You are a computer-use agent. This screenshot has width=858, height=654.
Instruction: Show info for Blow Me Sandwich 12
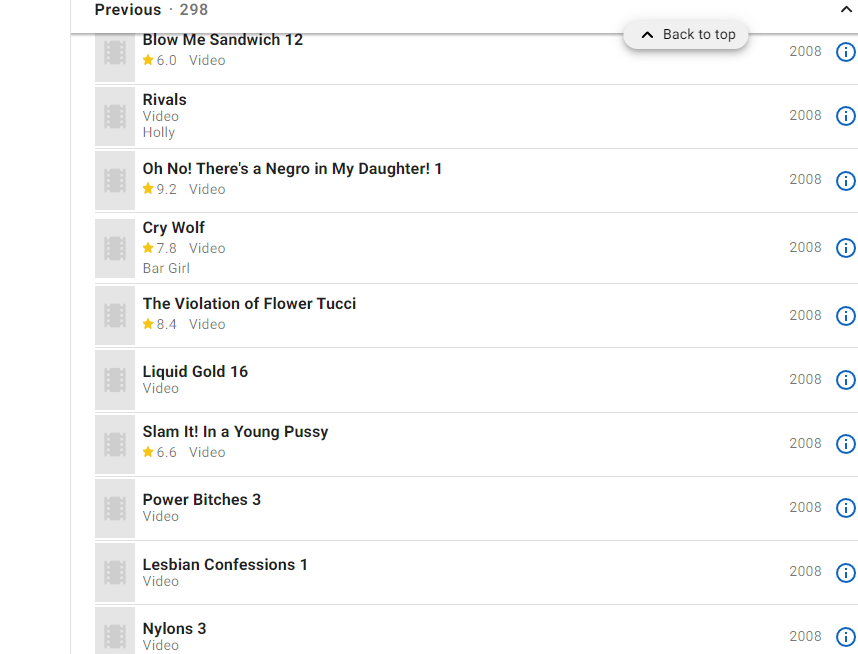[x=845, y=52]
